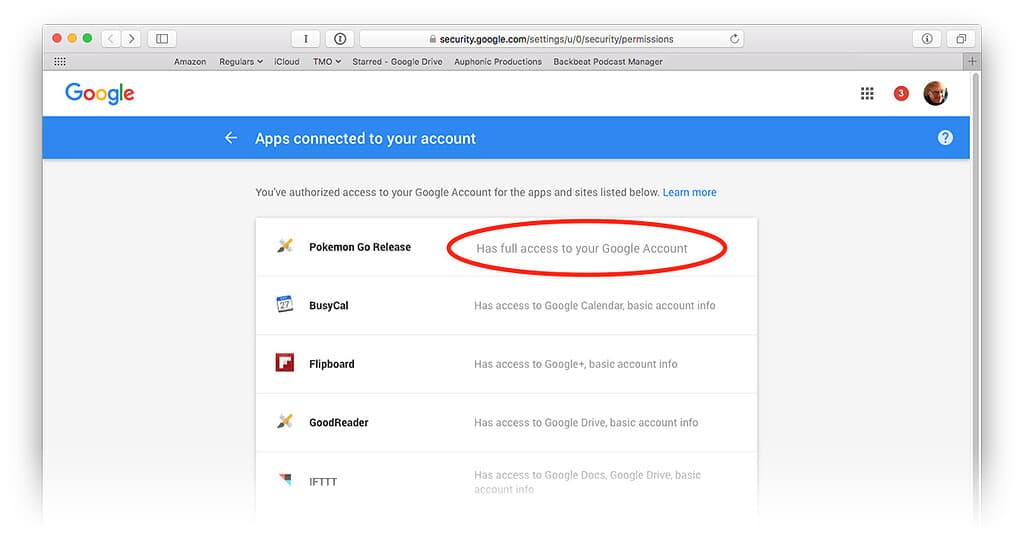Screen dimensions: 1022x536
Task: Open the Google apps grid launcher
Action: coord(867,94)
